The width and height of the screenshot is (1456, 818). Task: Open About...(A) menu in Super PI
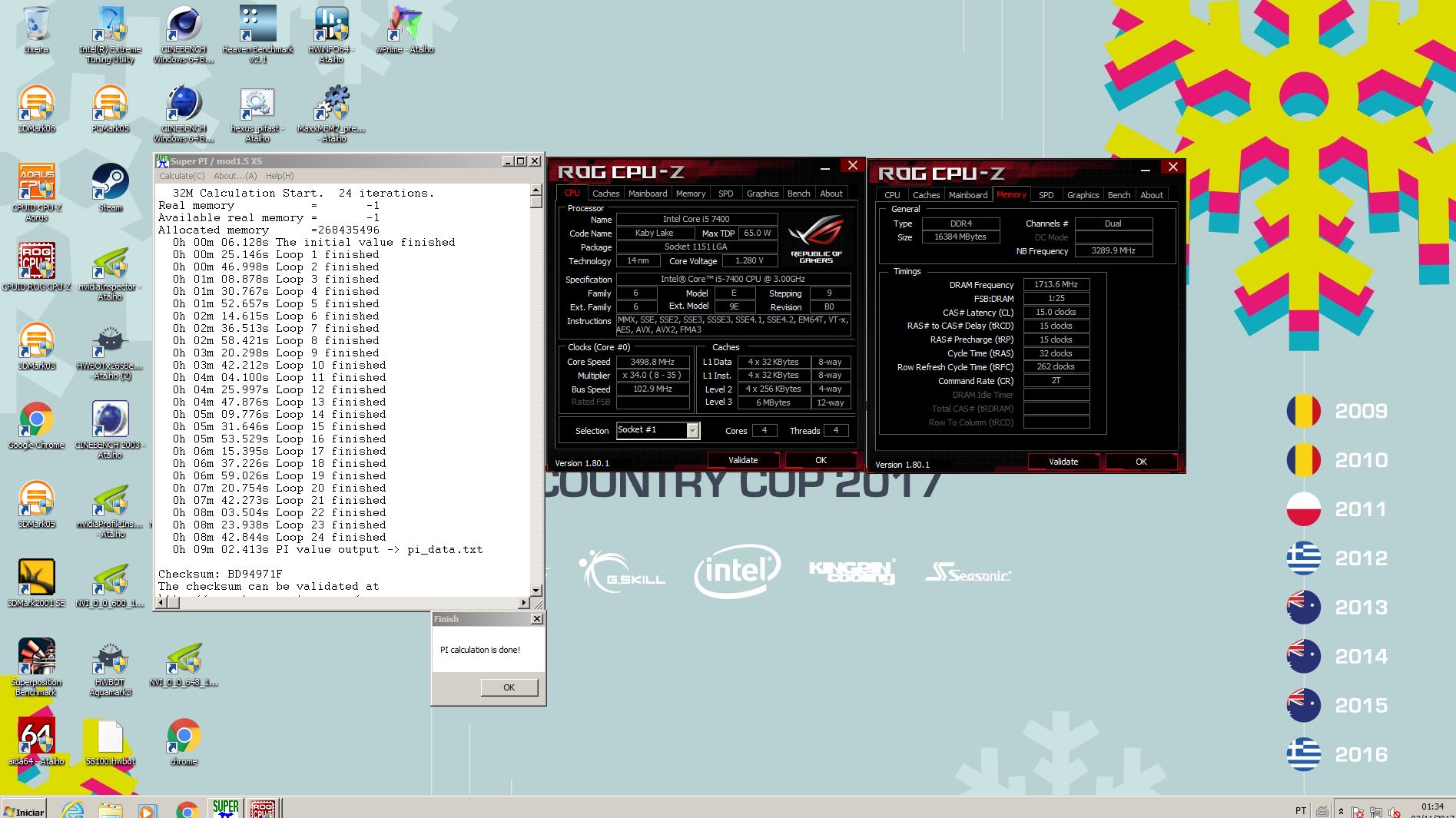coord(235,176)
